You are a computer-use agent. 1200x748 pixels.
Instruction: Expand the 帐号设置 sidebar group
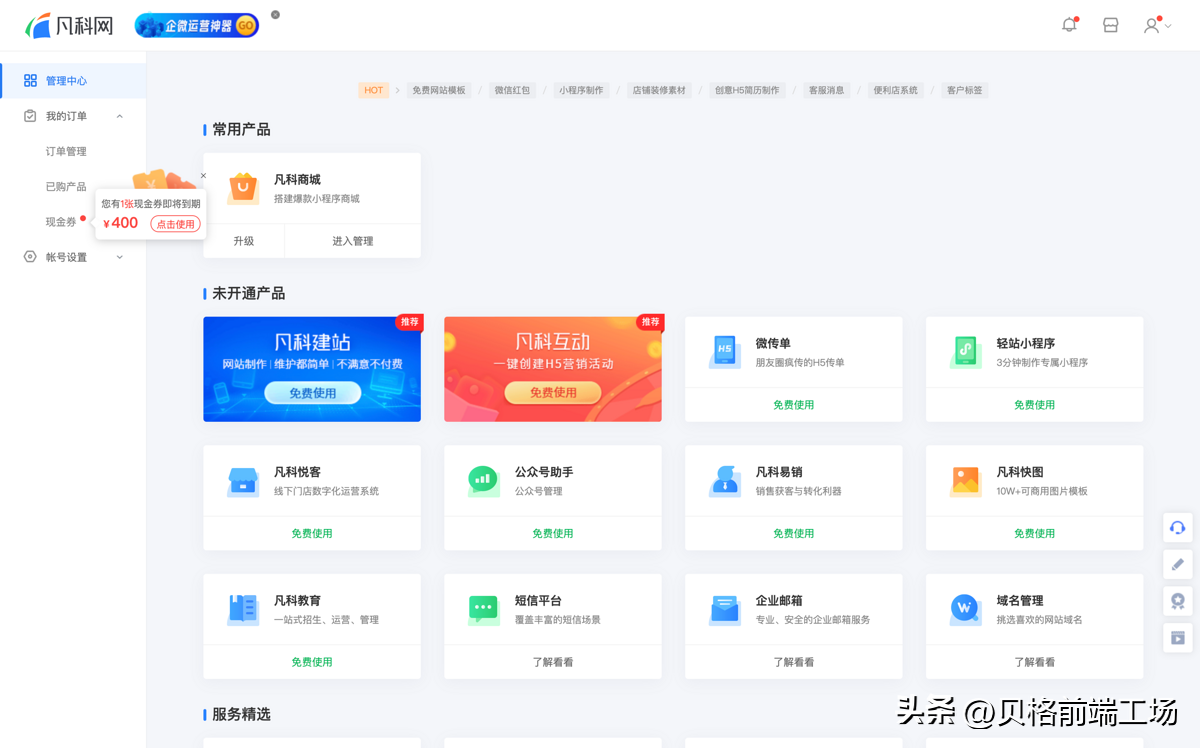[119, 257]
